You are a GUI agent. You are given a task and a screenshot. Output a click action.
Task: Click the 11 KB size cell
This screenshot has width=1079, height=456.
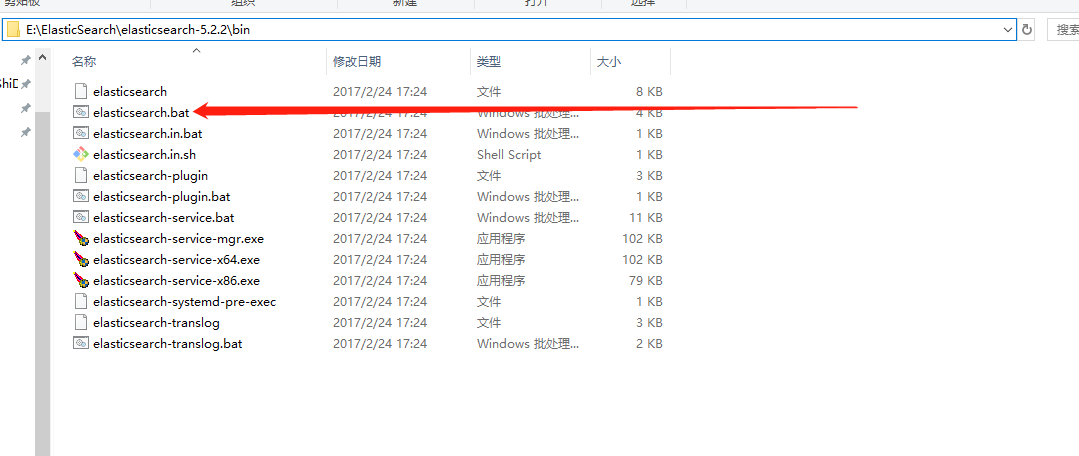click(645, 217)
